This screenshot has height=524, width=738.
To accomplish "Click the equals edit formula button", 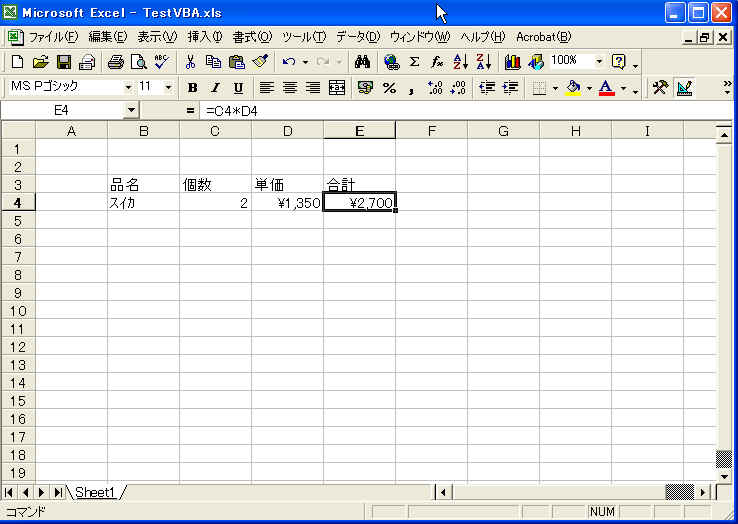I will click(x=190, y=111).
